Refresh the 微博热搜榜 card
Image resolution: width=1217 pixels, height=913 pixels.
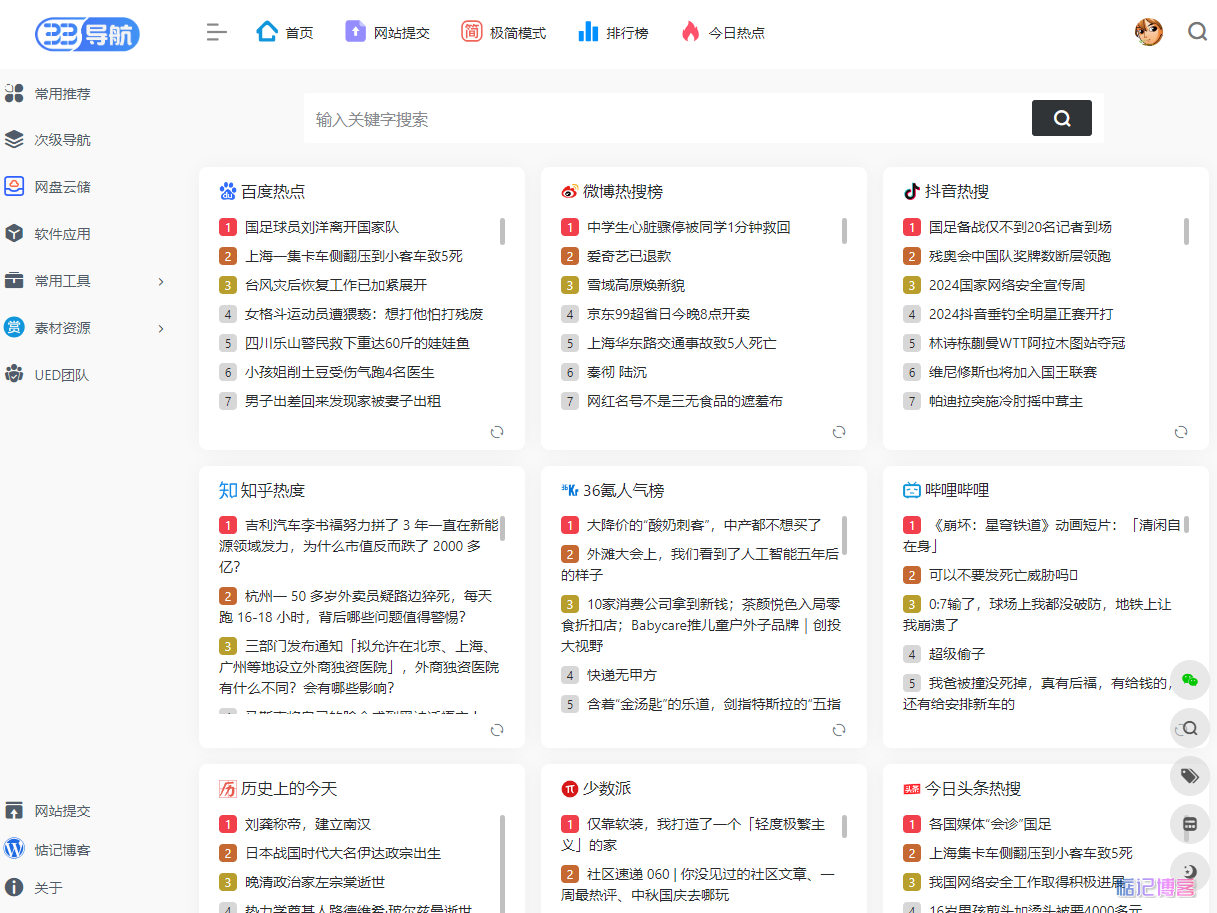pyautogui.click(x=839, y=432)
